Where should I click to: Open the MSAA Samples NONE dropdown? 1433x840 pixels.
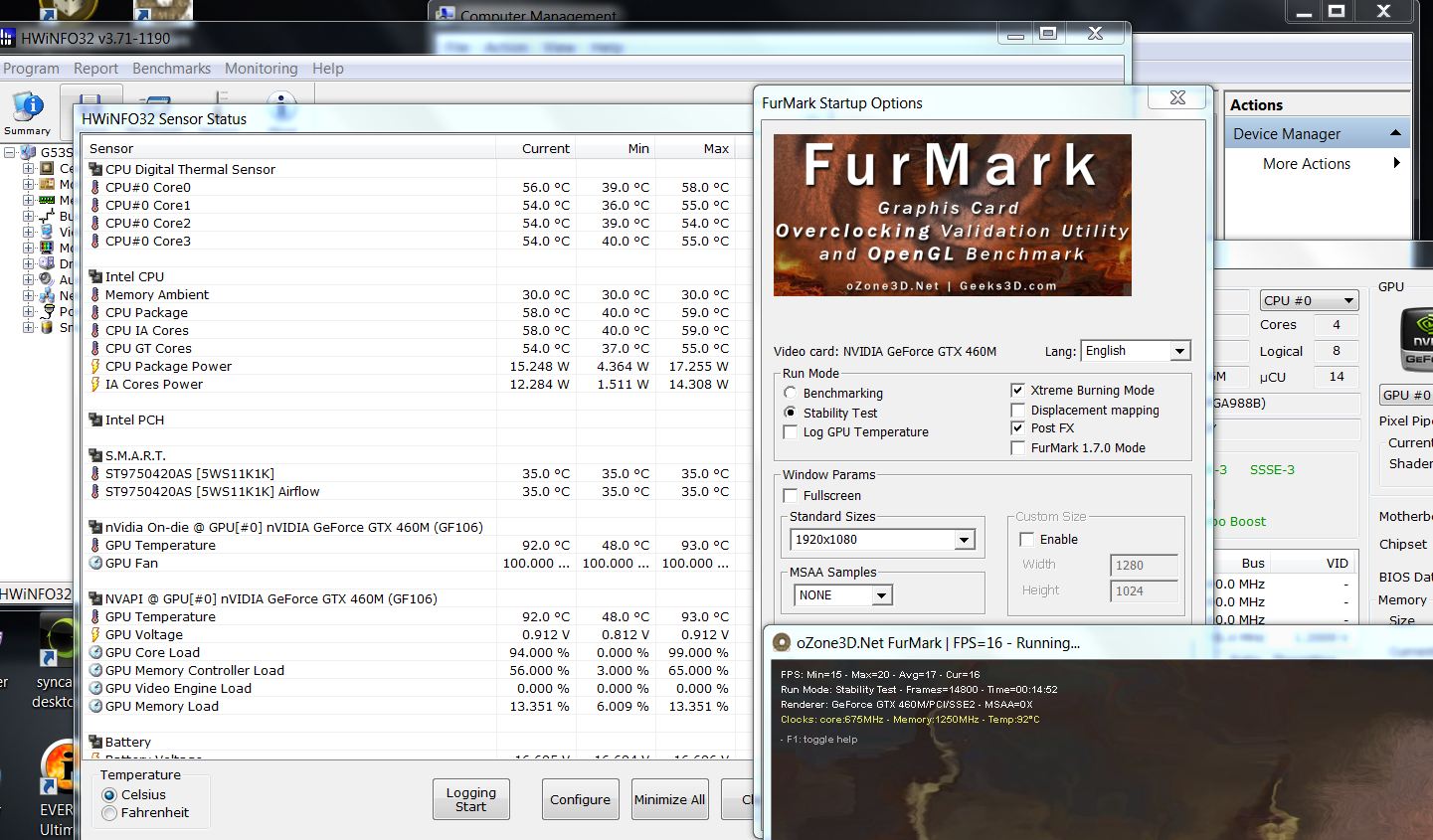[881, 595]
